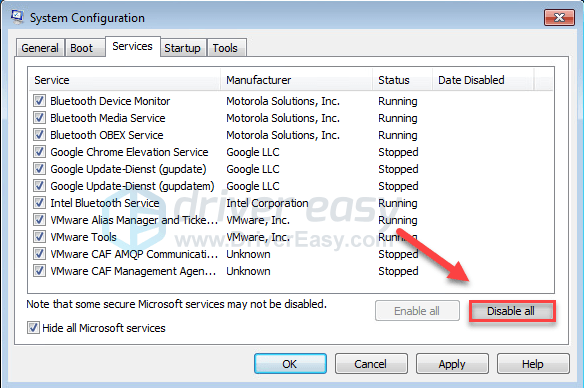584x388 pixels.
Task: Uncheck Google Update-Dienst (gupdate) checkbox
Action: click(x=39, y=169)
